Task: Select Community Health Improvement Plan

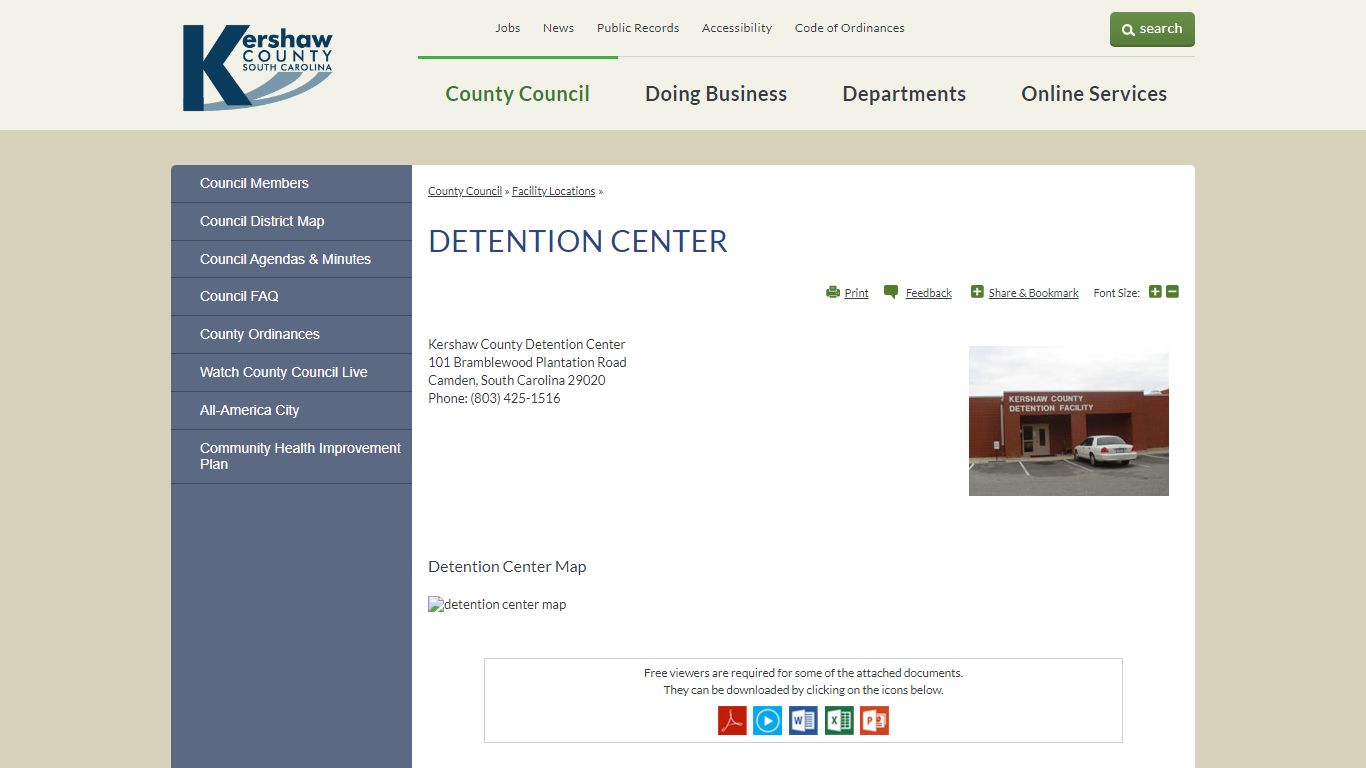Action: (x=291, y=457)
